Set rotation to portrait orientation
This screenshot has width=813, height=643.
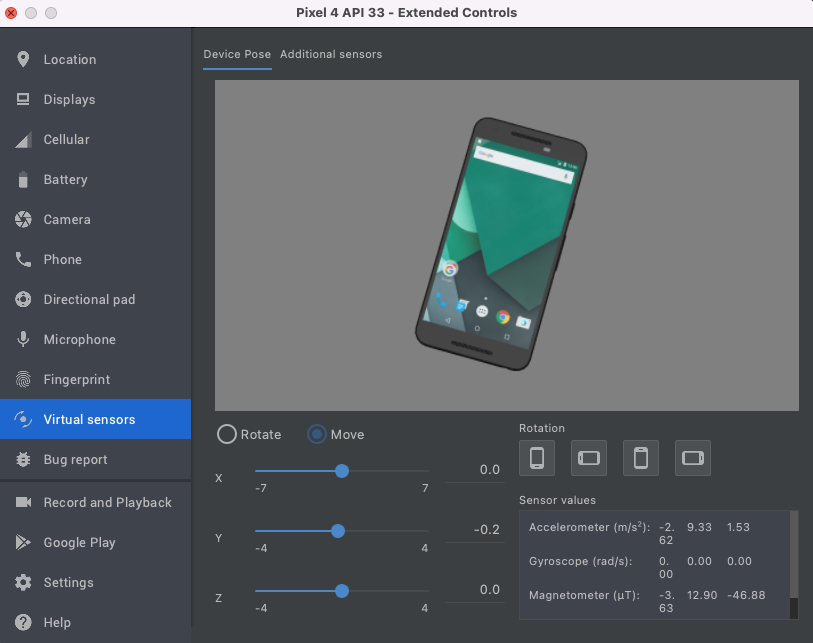[537, 458]
